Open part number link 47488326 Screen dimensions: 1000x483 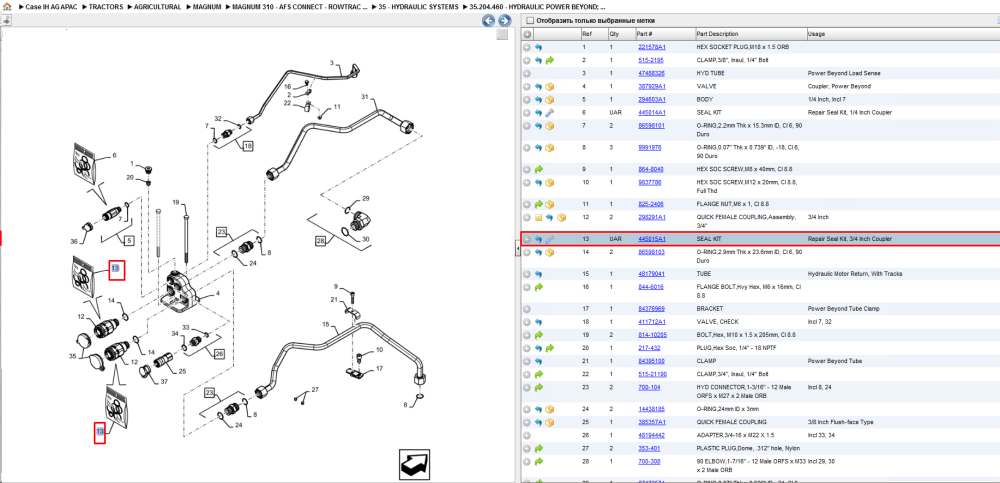[651, 74]
